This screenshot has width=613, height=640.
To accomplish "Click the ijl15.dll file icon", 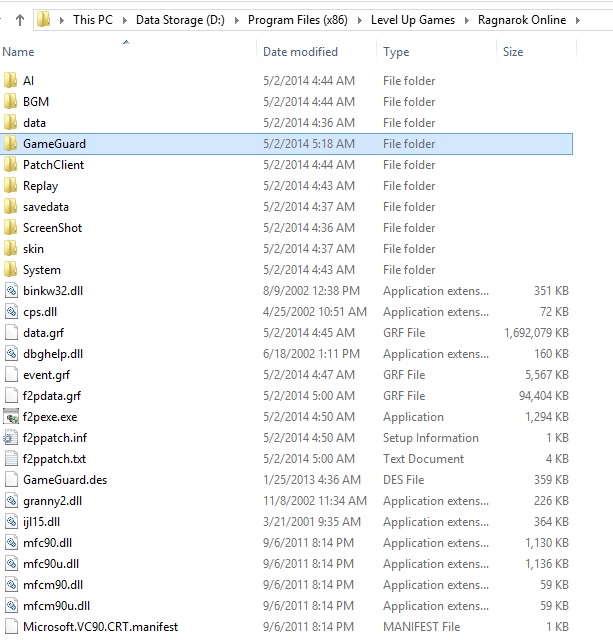I will click(x=11, y=522).
